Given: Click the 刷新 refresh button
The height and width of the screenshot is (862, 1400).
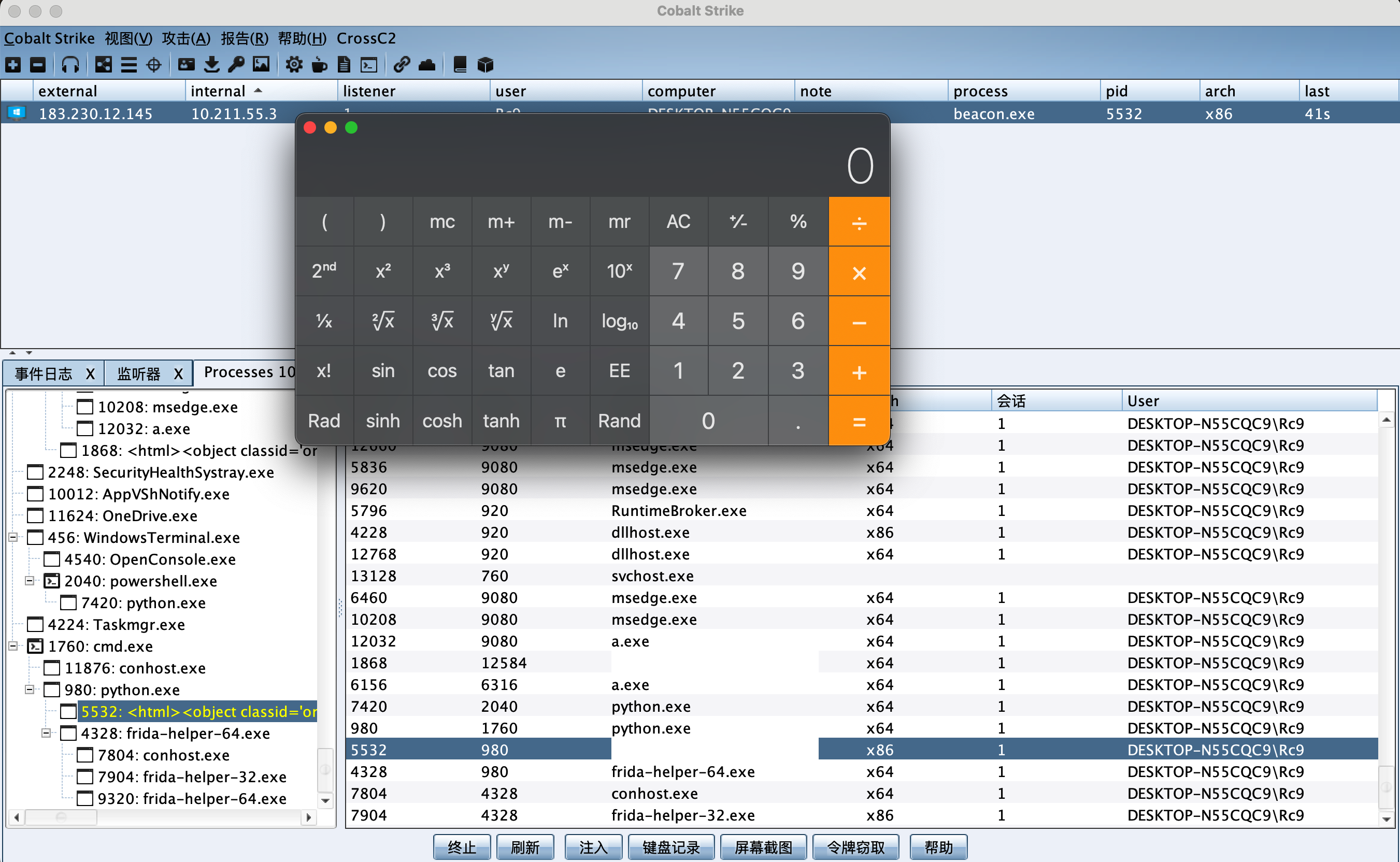Looking at the screenshot, I should [x=525, y=847].
